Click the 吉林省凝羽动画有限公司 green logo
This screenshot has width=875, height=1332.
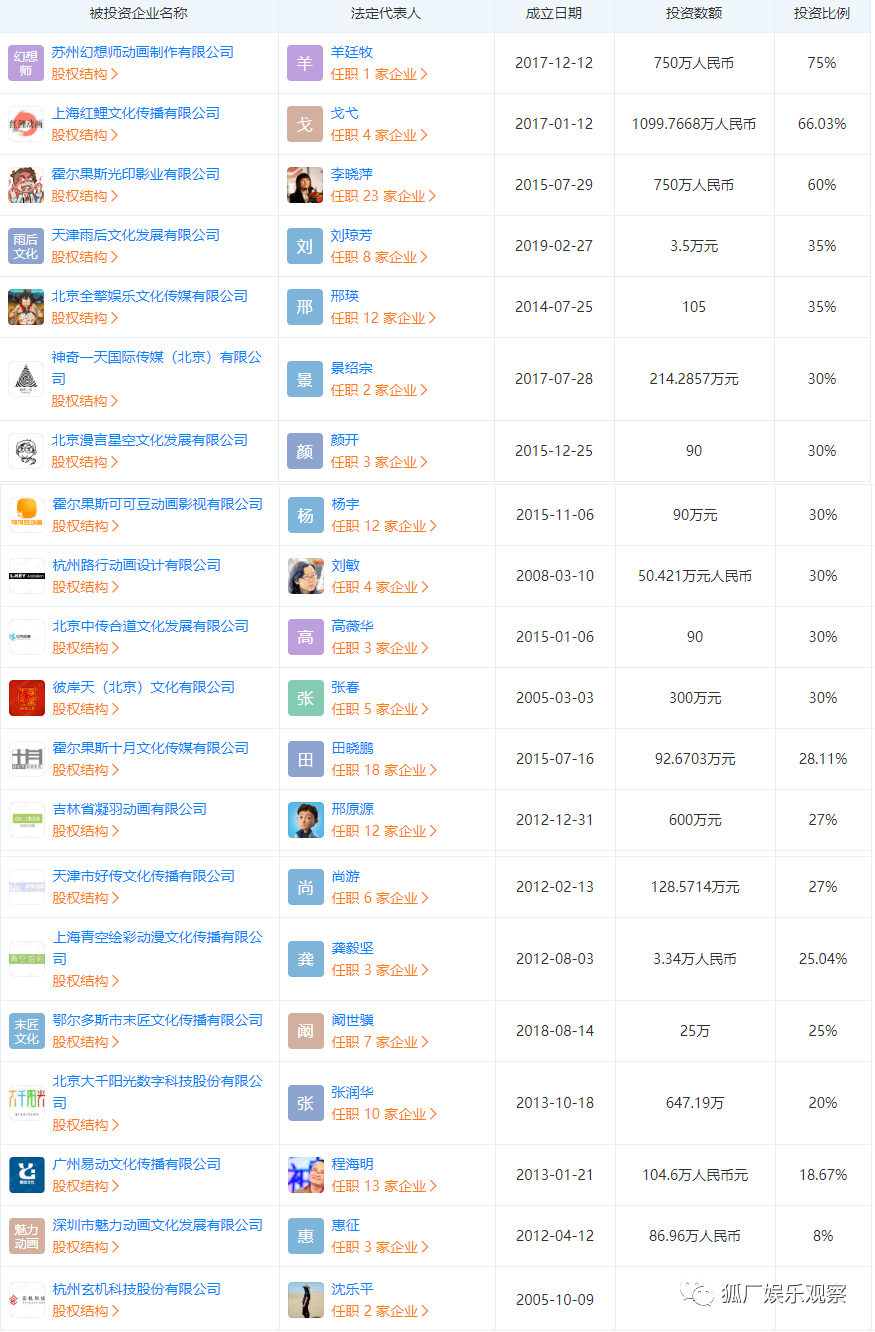tap(27, 820)
